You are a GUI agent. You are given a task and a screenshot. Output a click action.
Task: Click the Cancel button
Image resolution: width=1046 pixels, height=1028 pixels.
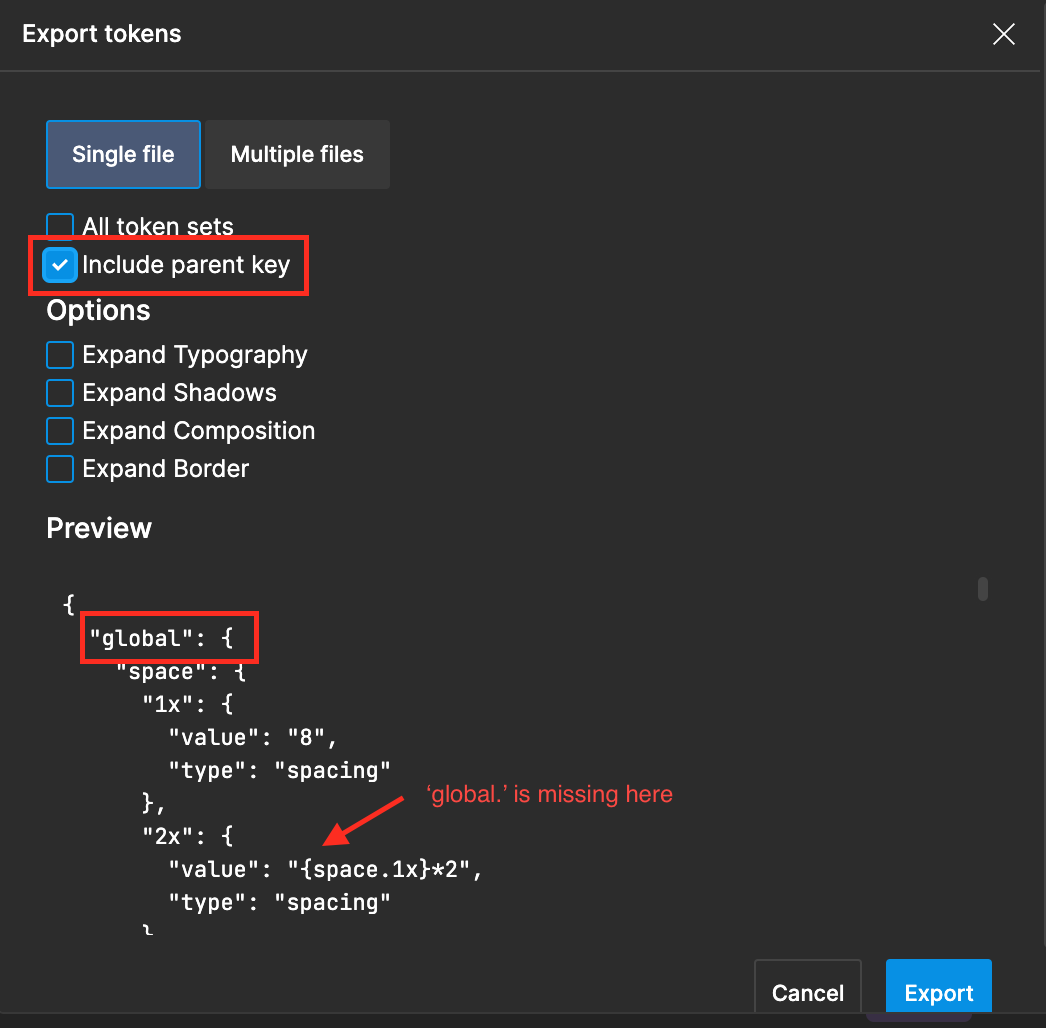[x=807, y=992]
